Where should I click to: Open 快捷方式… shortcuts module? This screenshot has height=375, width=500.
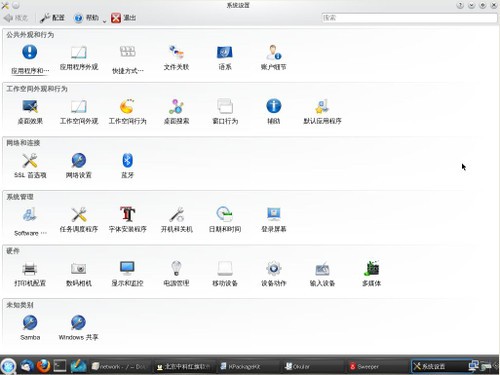click(x=128, y=59)
